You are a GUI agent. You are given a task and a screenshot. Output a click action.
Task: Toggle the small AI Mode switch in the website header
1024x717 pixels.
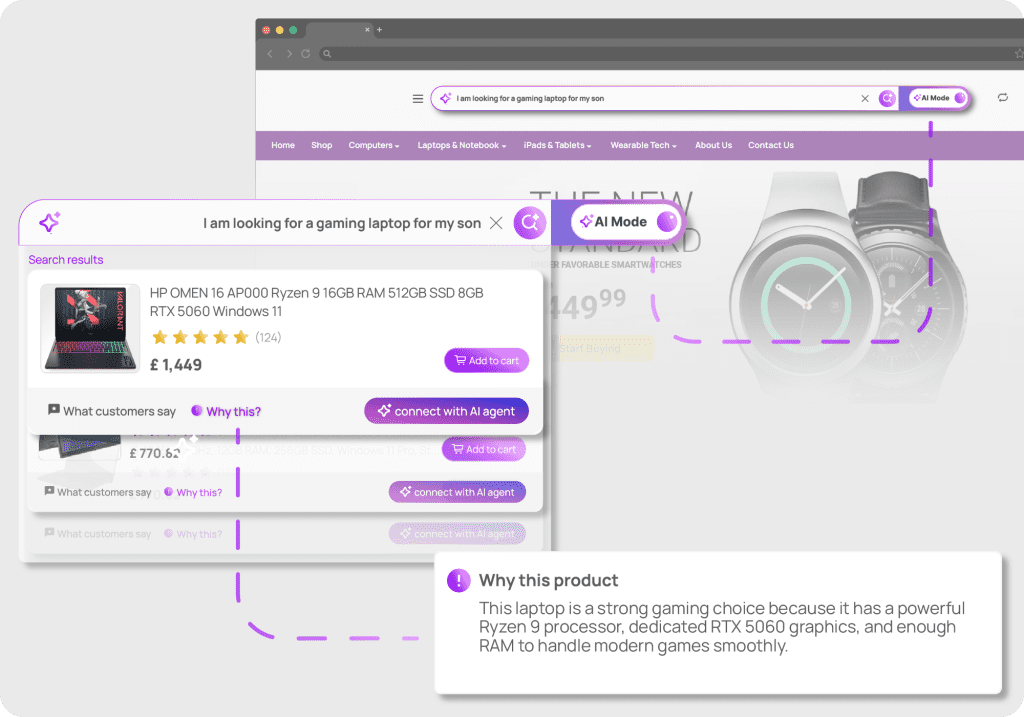pyautogui.click(x=959, y=98)
